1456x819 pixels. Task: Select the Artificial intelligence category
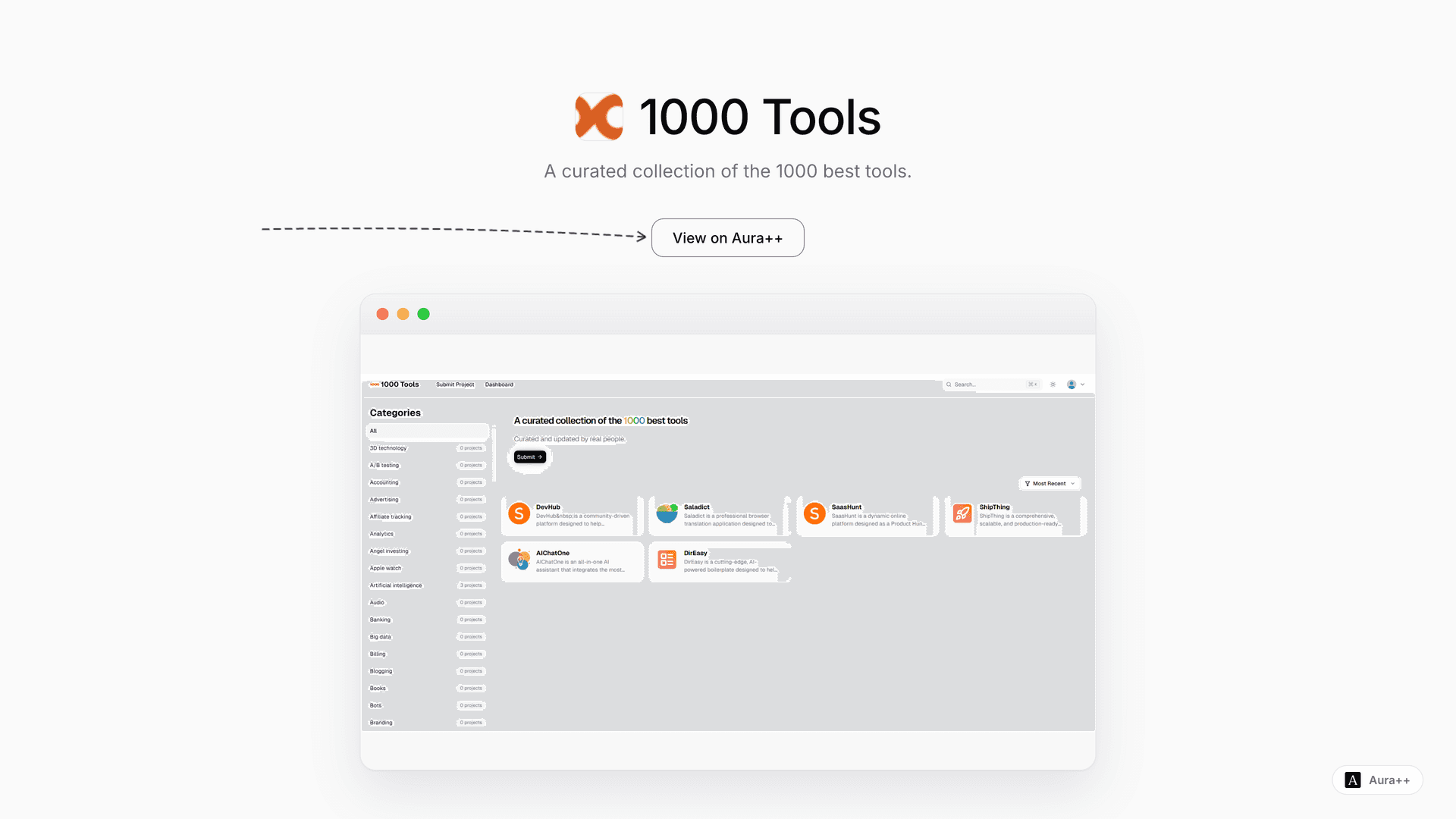pyautogui.click(x=396, y=585)
